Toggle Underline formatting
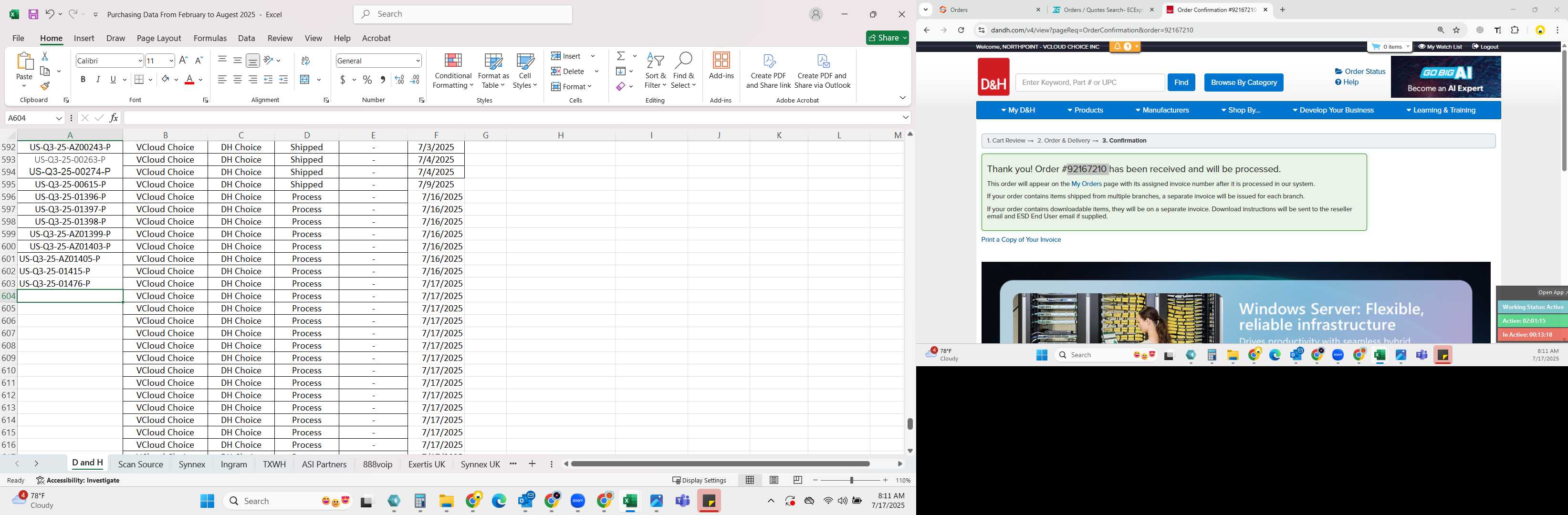 point(113,79)
